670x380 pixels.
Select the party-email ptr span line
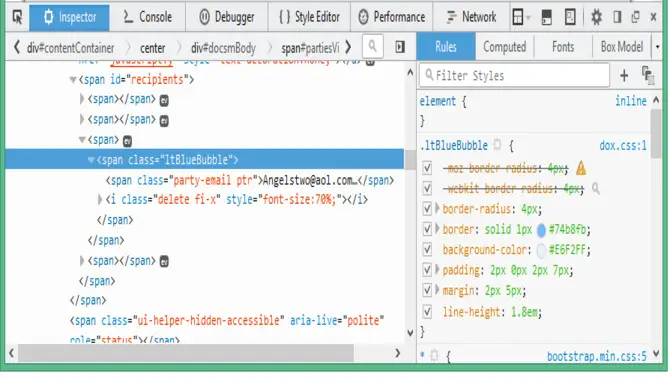pyautogui.click(x=250, y=180)
